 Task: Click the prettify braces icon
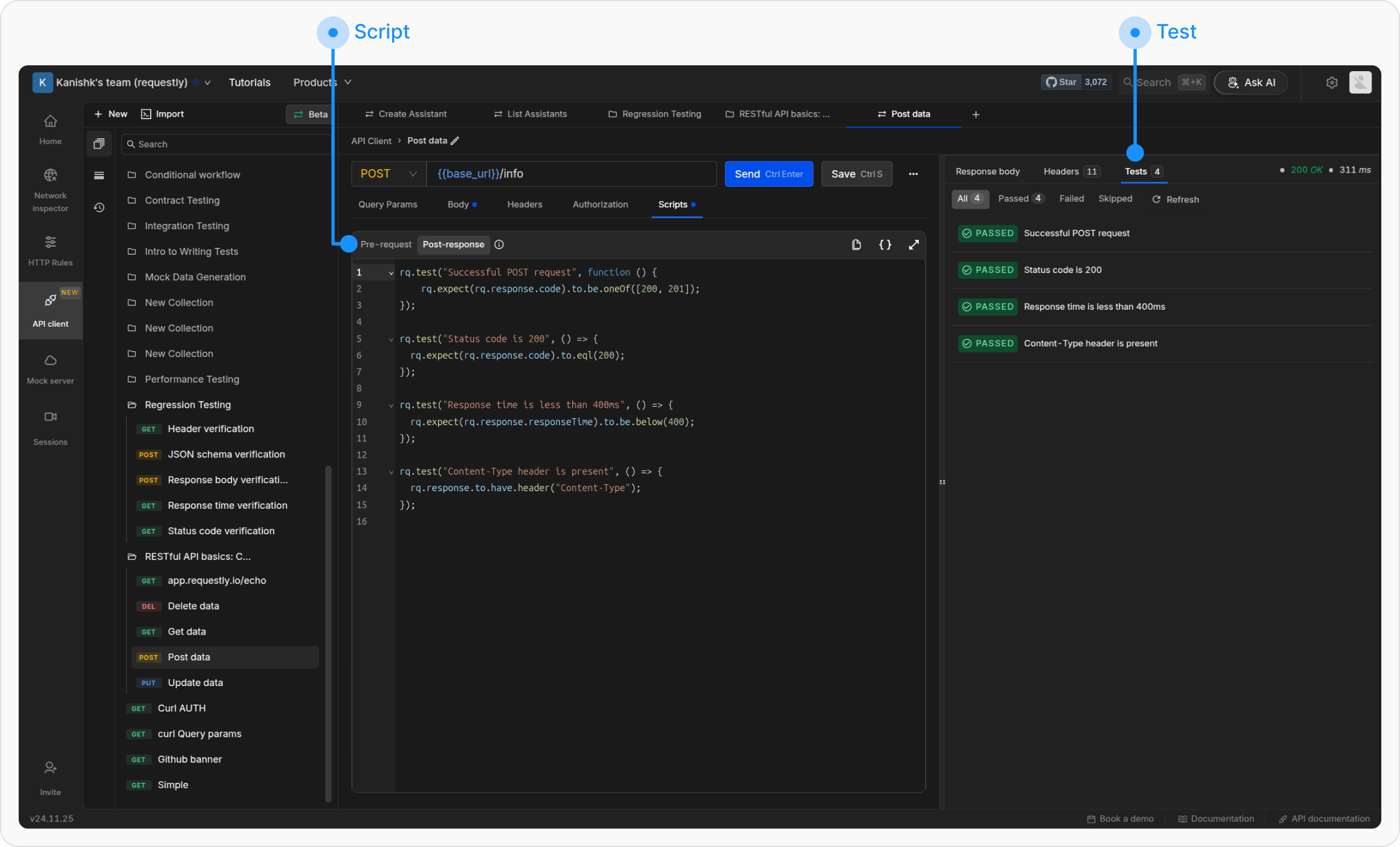885,244
